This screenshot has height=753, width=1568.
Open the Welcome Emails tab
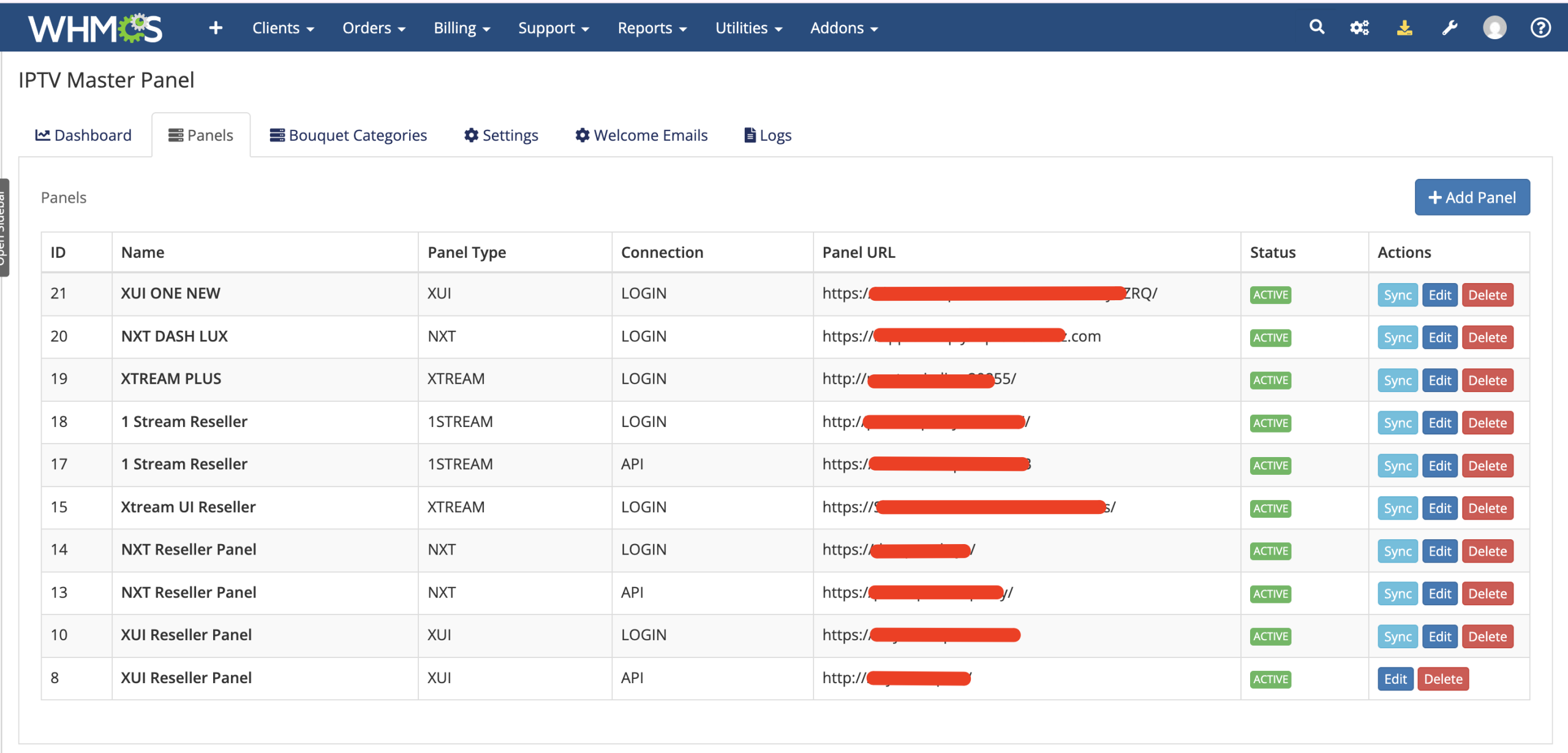click(x=641, y=135)
